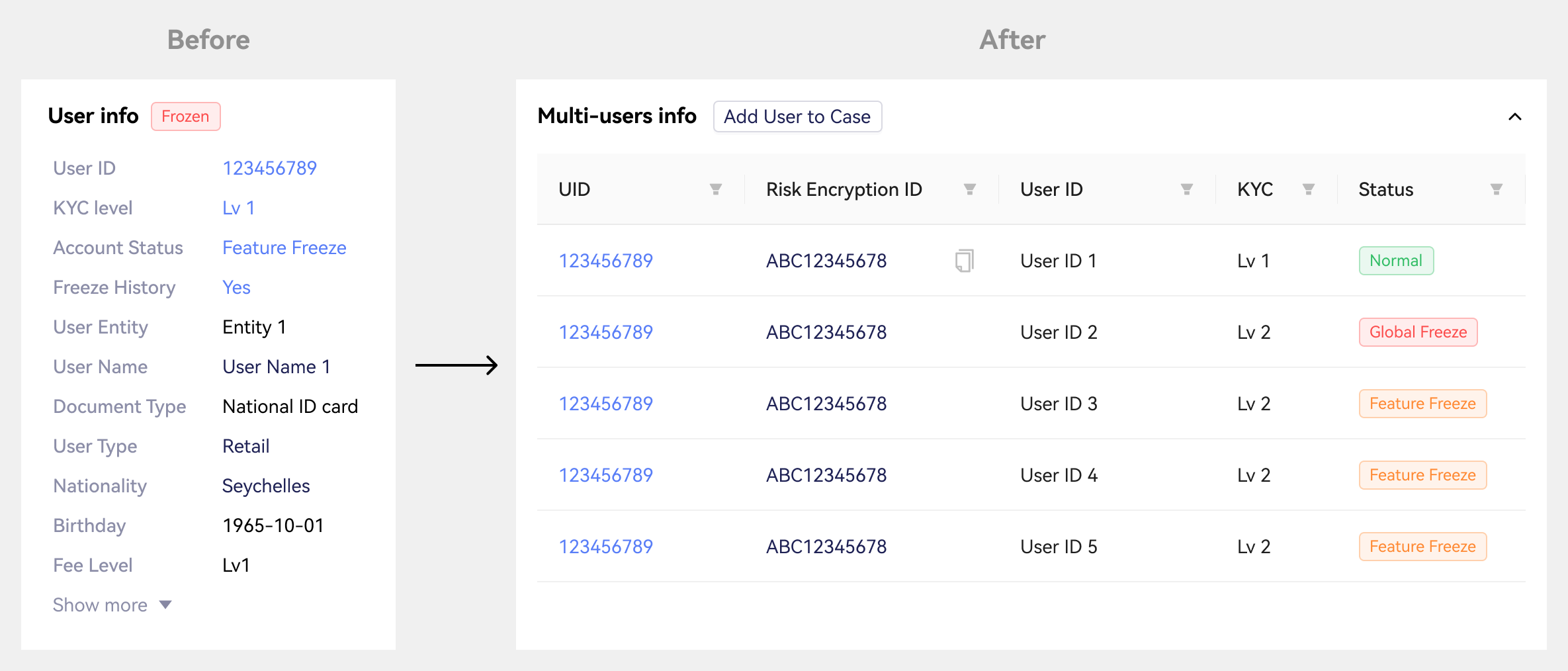Collapse the Multi-users info panel
Screen dimensions: 1568x671
coord(1514,117)
